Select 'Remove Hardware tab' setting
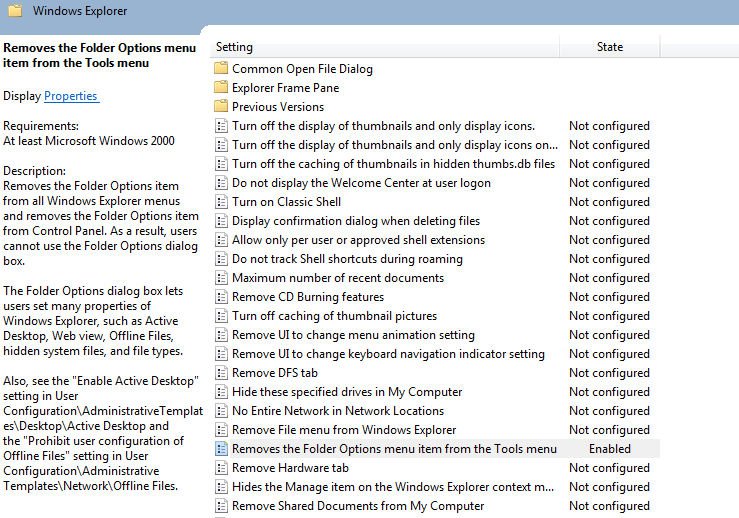 (290, 468)
